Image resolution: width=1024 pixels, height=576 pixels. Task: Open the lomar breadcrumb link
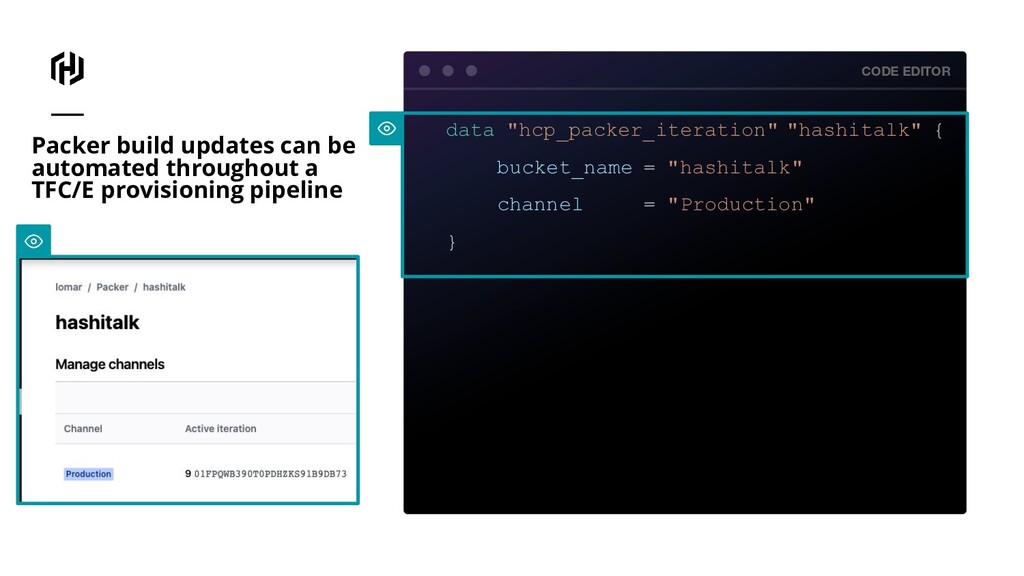[69, 287]
